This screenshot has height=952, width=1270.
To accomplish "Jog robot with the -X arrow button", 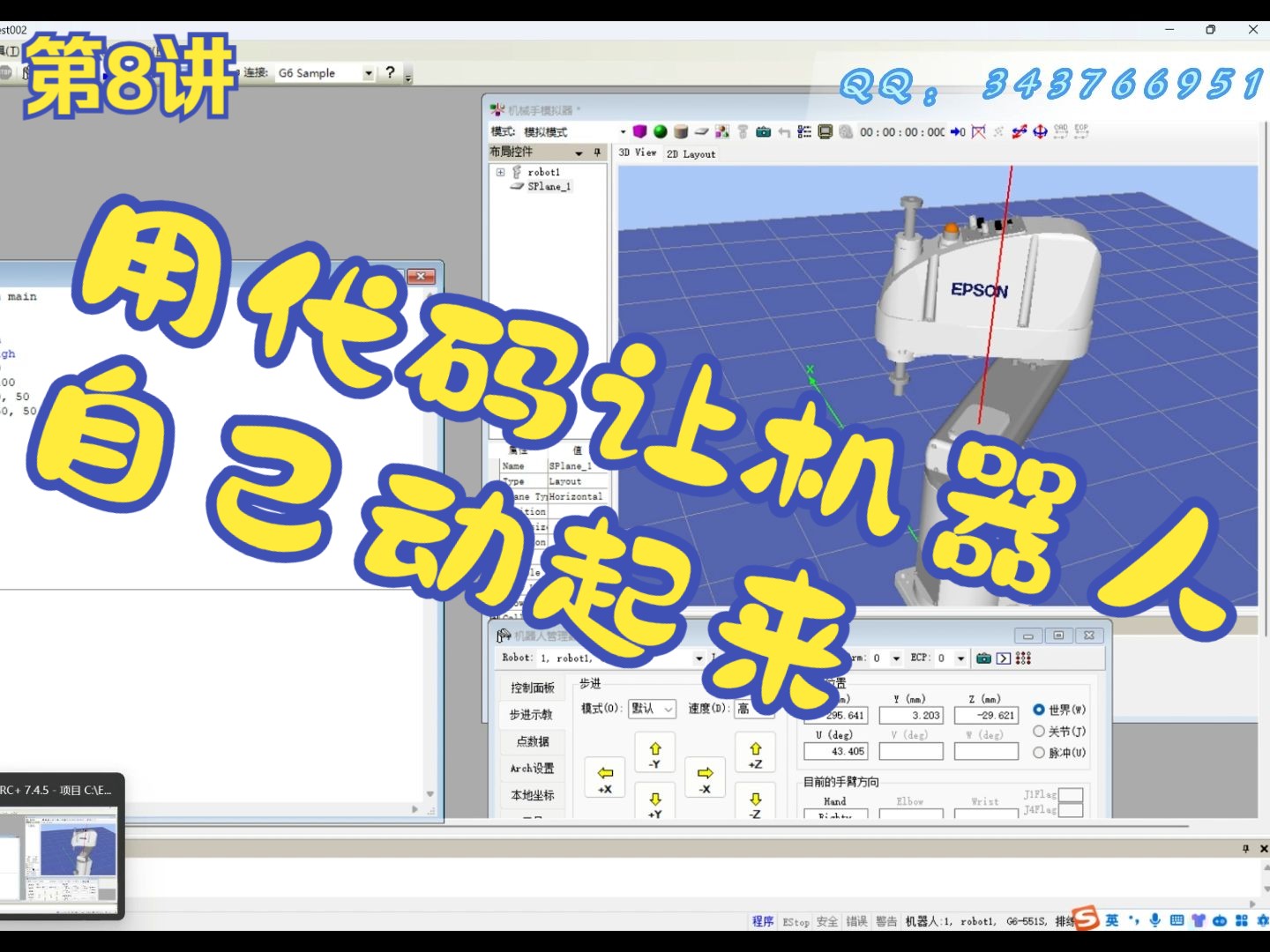I will (706, 778).
